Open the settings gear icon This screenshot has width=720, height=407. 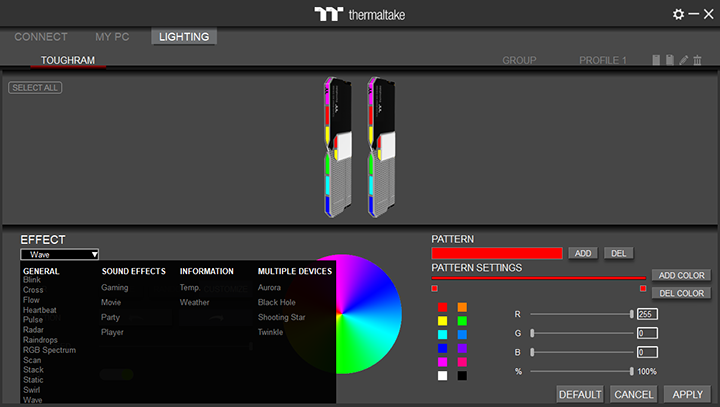coord(678,14)
